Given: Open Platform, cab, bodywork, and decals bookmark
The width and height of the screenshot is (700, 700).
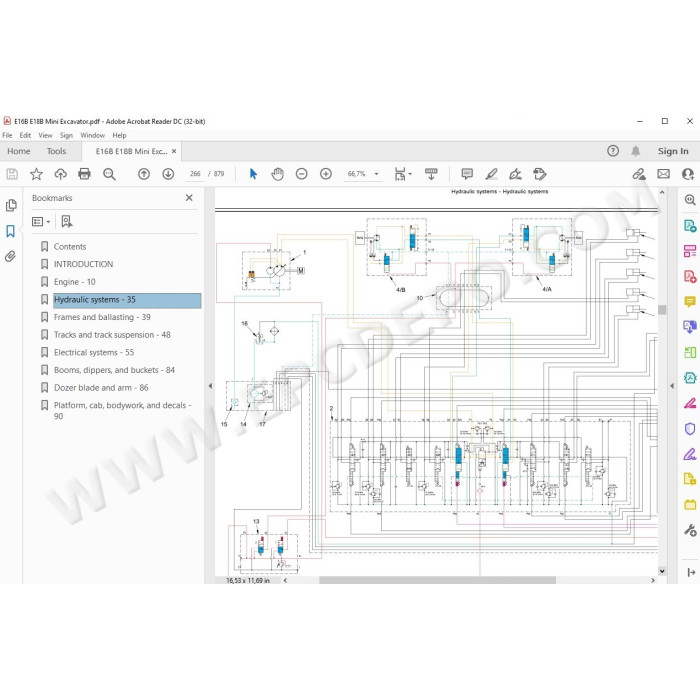Looking at the screenshot, I should coord(122,411).
